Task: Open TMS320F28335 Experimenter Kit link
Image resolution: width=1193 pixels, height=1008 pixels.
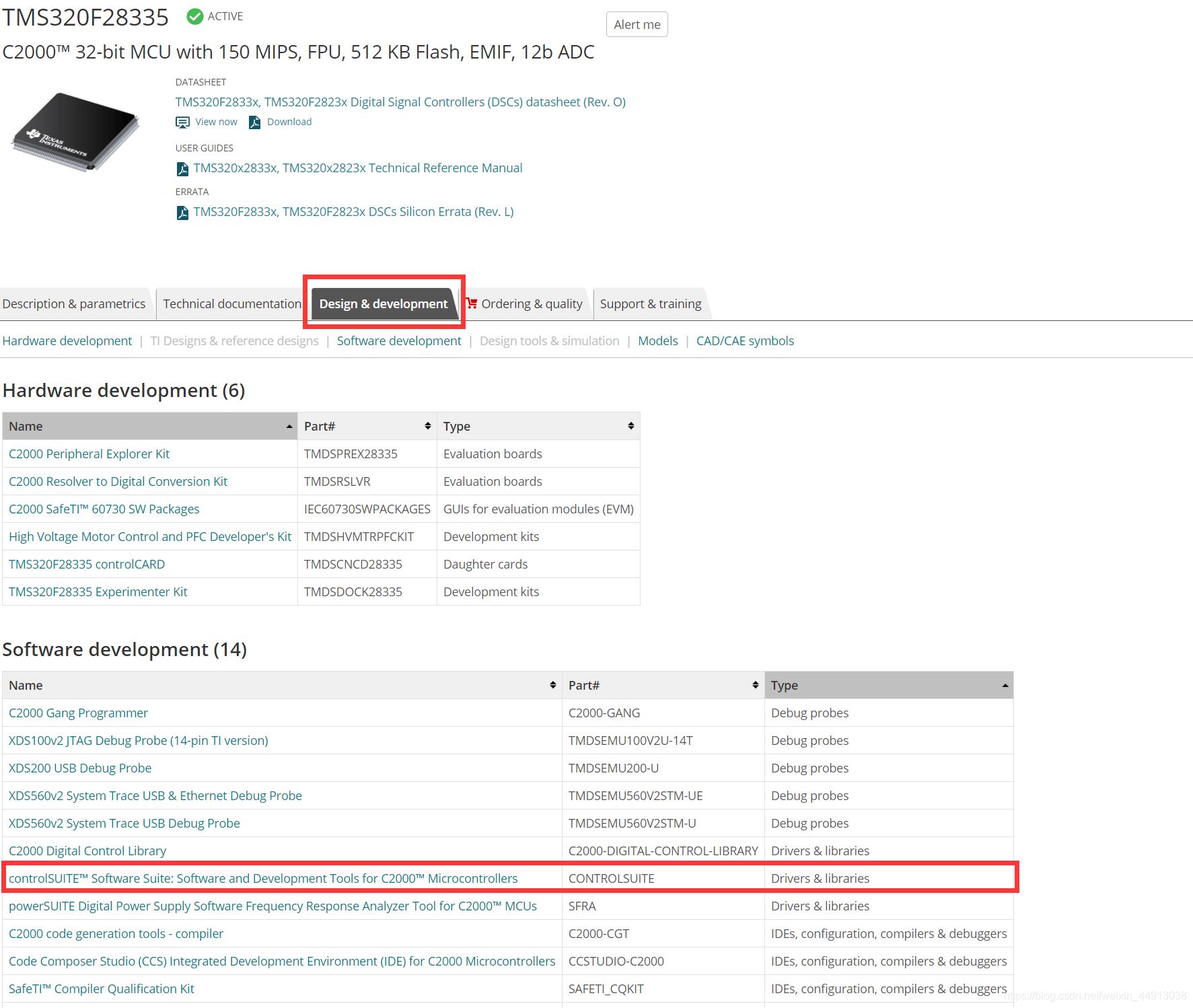Action: 98,592
